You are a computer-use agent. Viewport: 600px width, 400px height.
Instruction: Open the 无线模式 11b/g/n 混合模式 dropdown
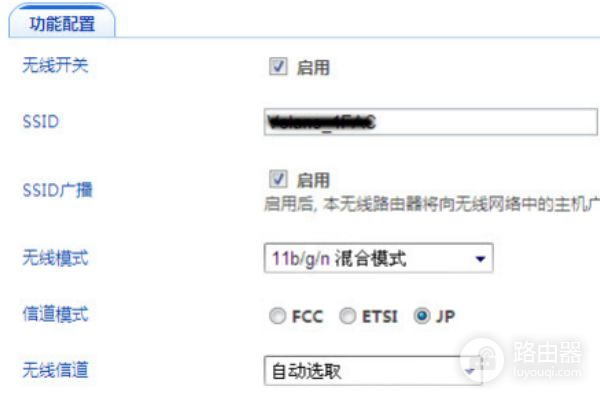(378, 258)
